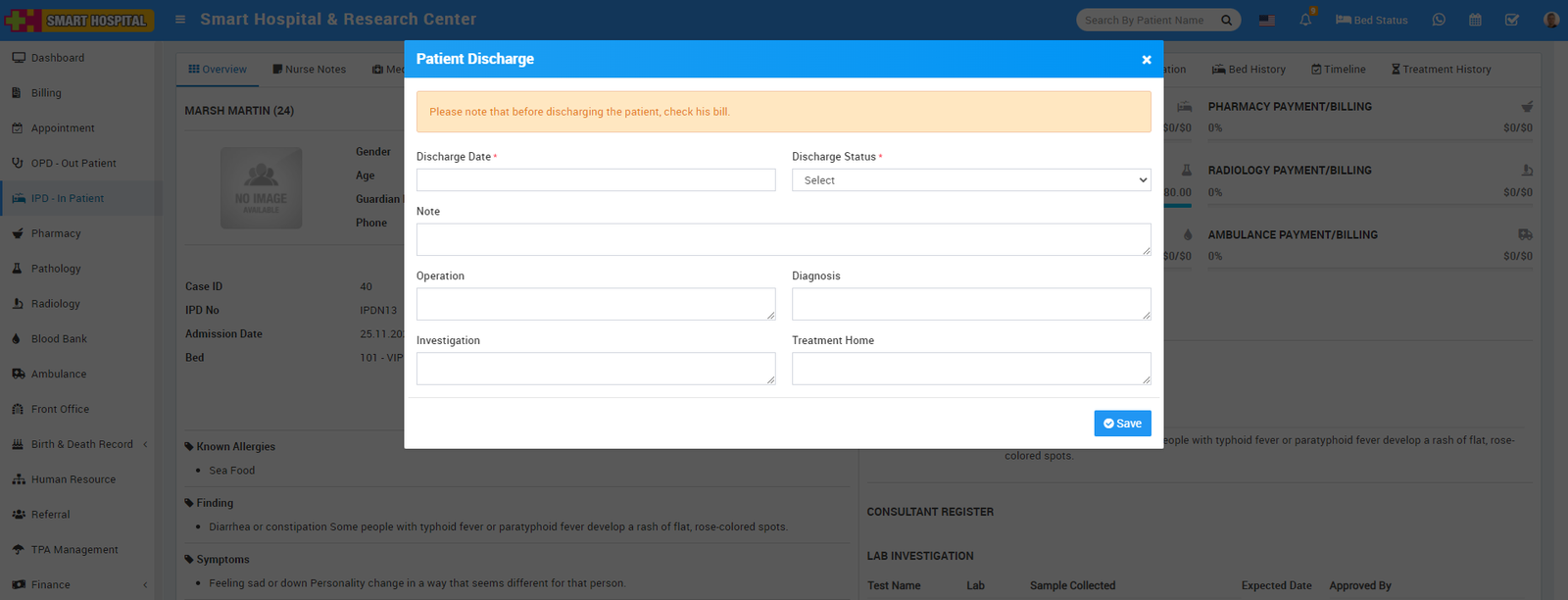
Task: Open Pharmacy in the sidebar
Action: 56,233
